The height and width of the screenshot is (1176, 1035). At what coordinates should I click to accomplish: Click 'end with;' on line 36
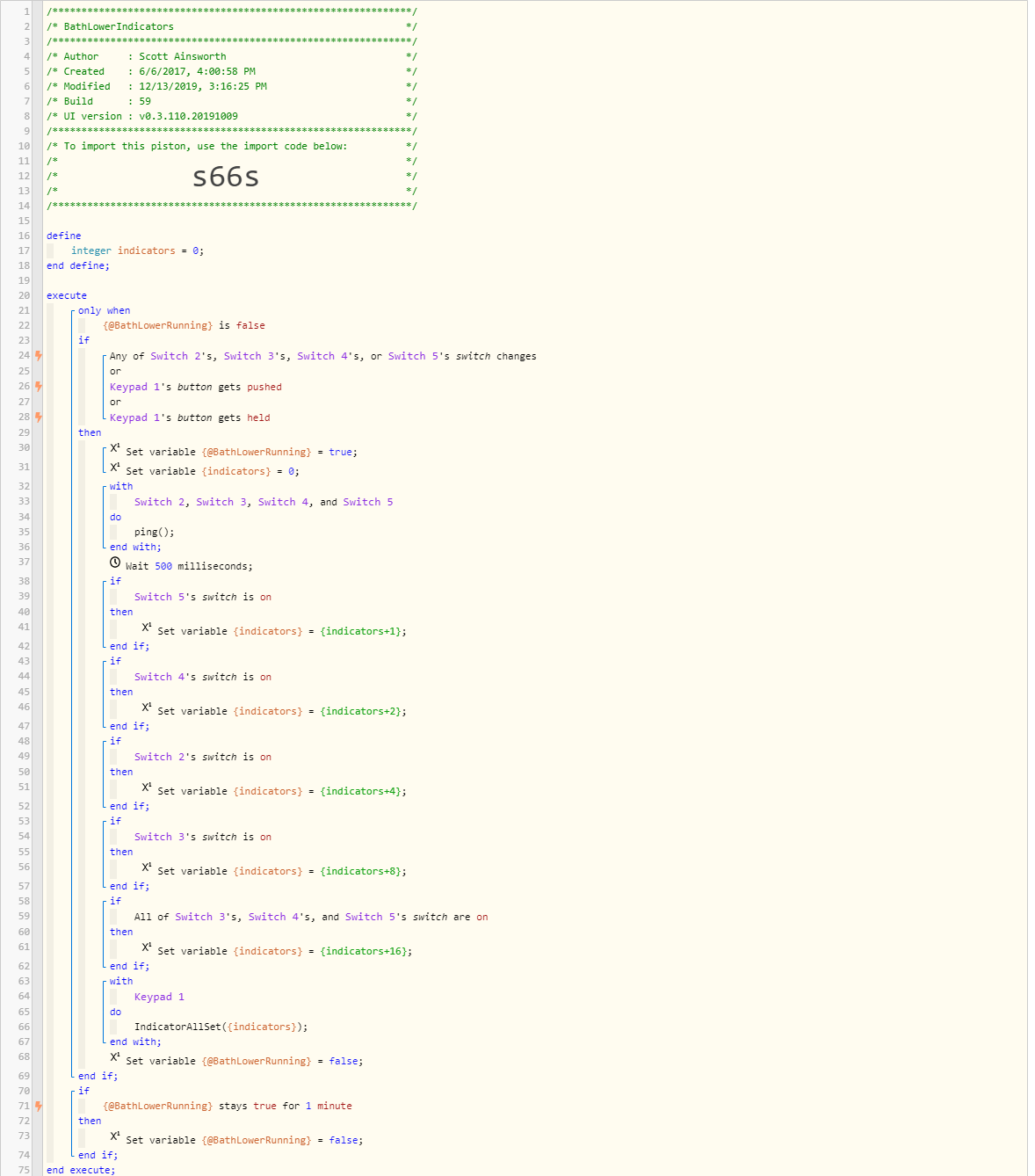pos(135,547)
